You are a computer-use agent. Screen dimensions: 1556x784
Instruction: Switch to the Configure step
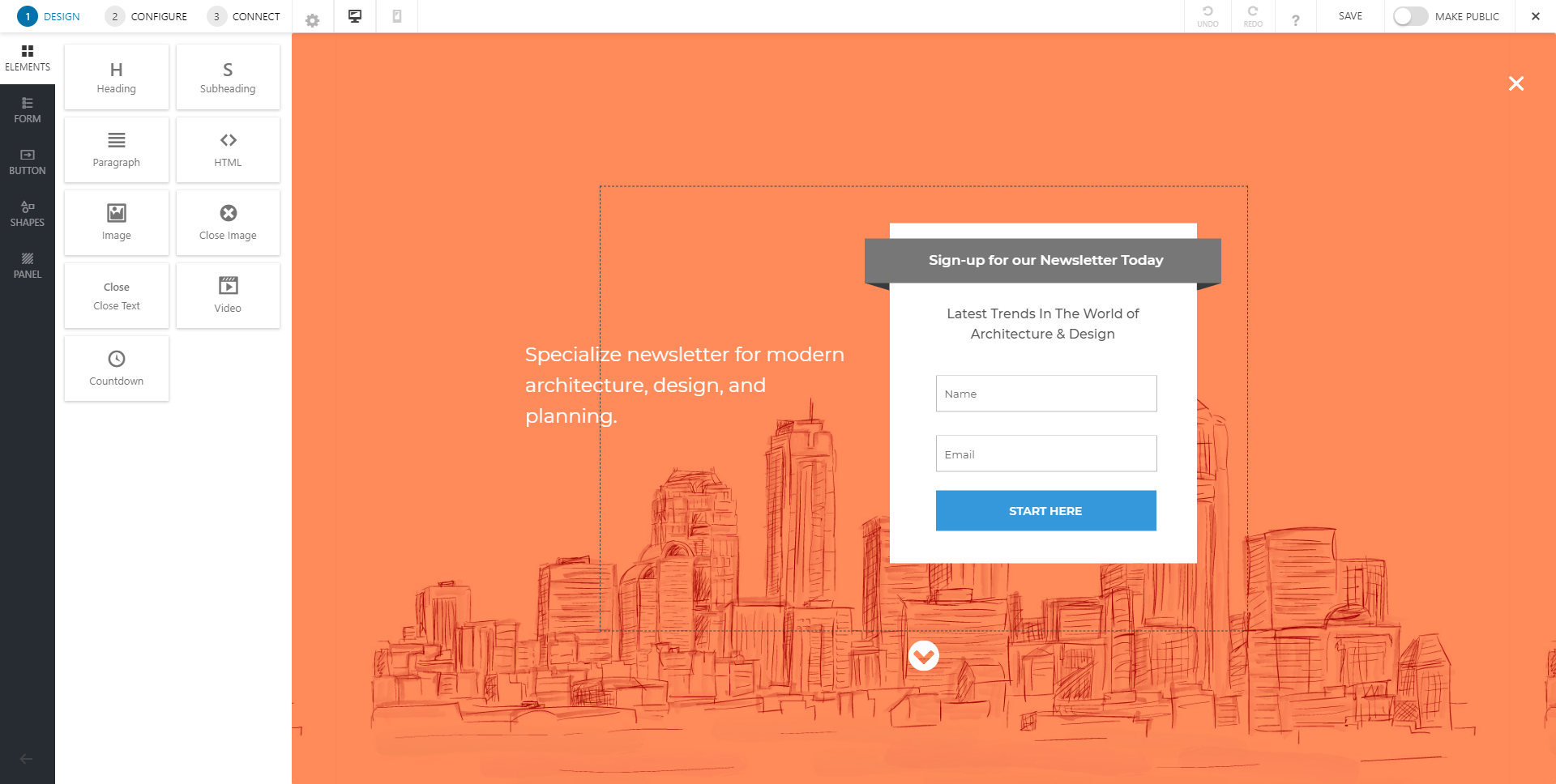[147, 16]
